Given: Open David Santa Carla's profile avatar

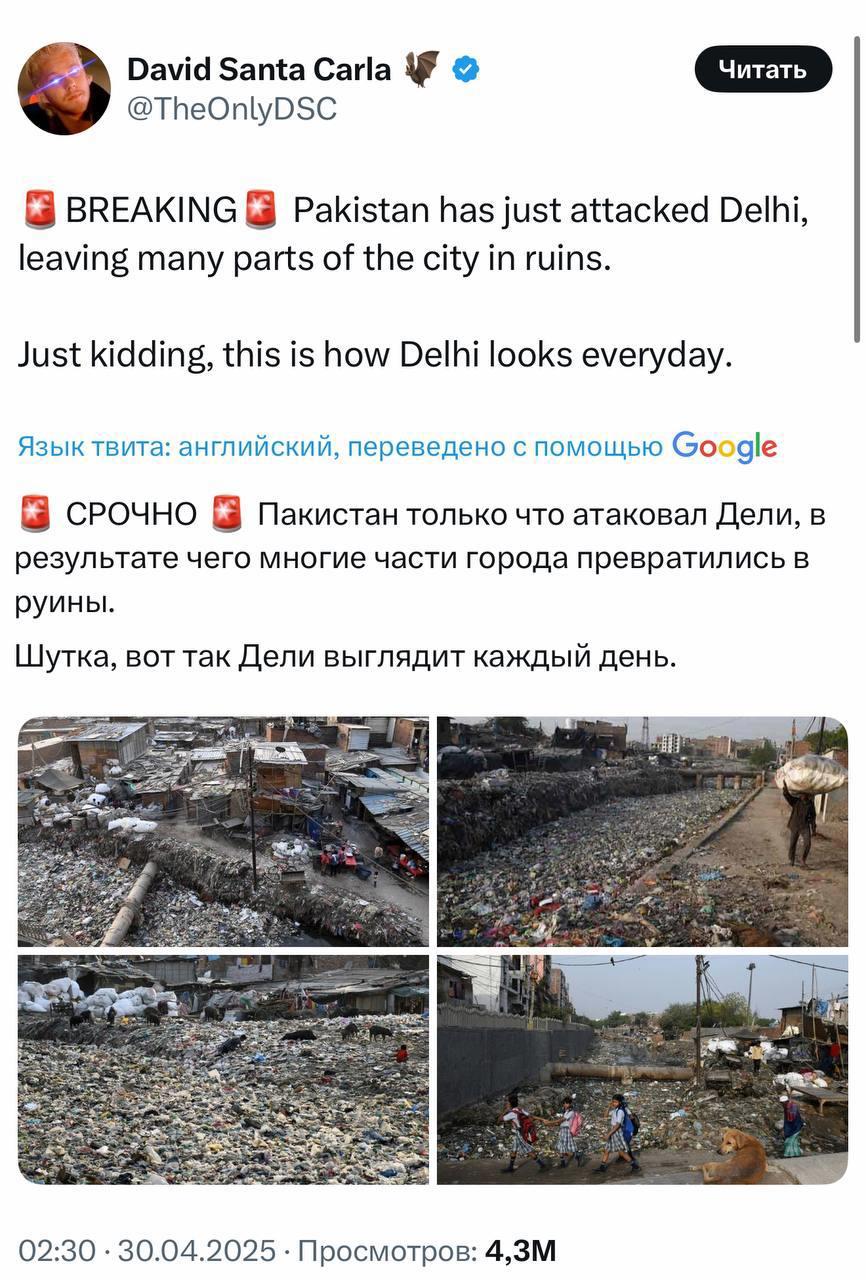Looking at the screenshot, I should pos(64,88).
